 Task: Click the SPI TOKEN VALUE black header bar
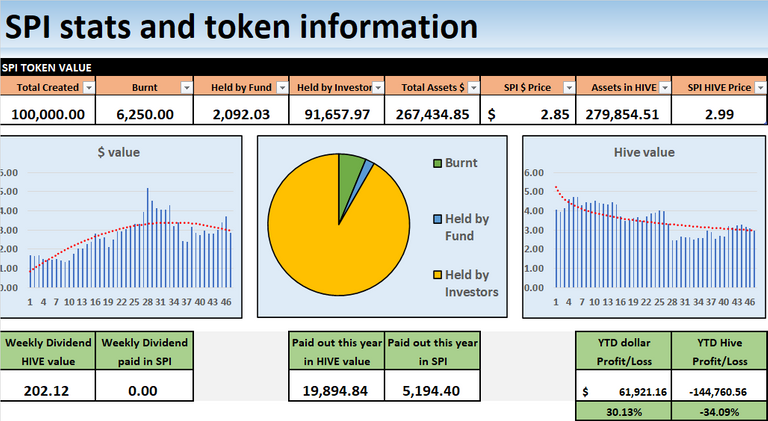384,67
